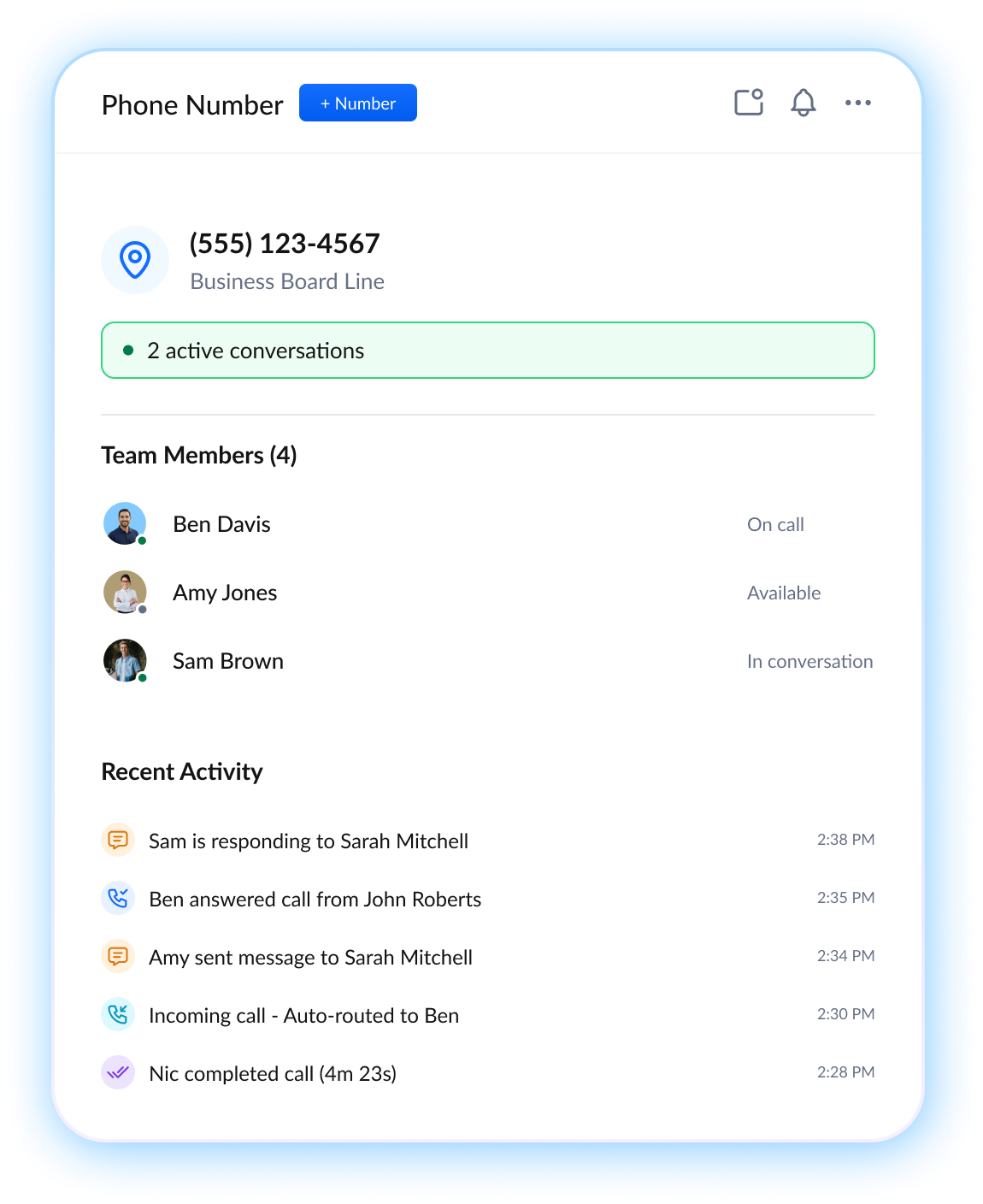Select team member name Amy Jones

click(x=225, y=593)
